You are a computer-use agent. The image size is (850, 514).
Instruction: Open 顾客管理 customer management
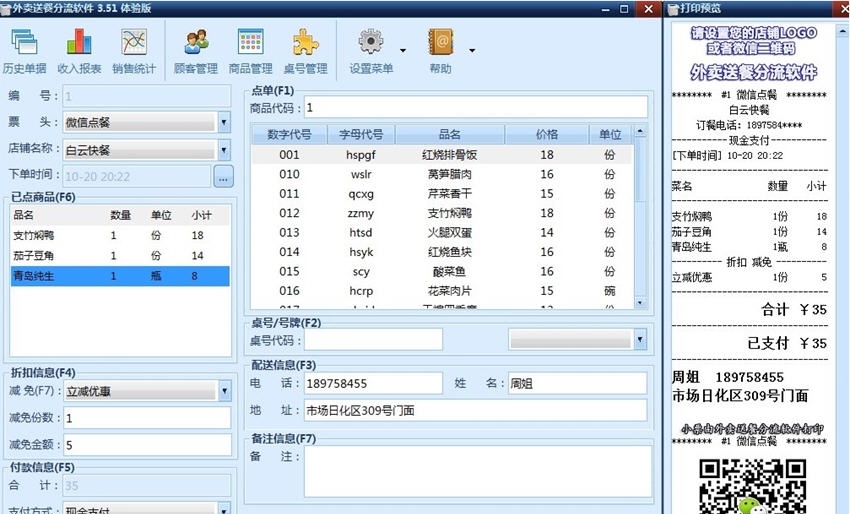[196, 42]
